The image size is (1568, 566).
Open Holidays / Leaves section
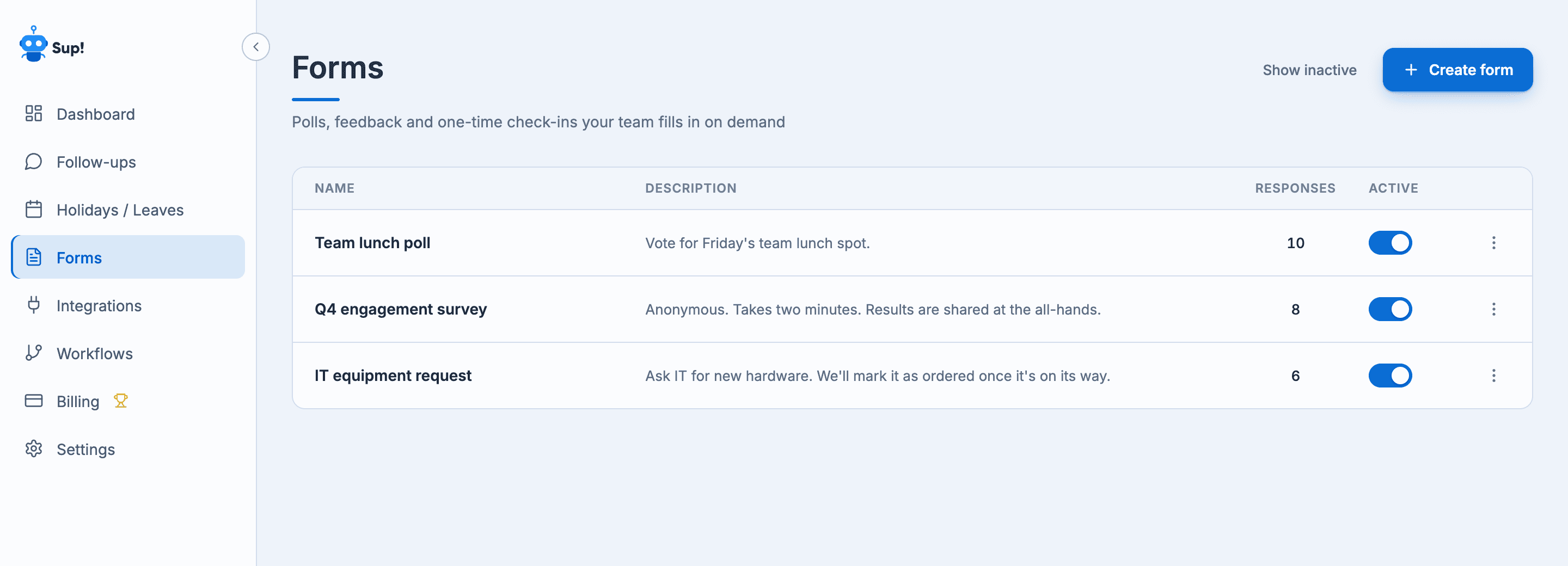click(128, 210)
